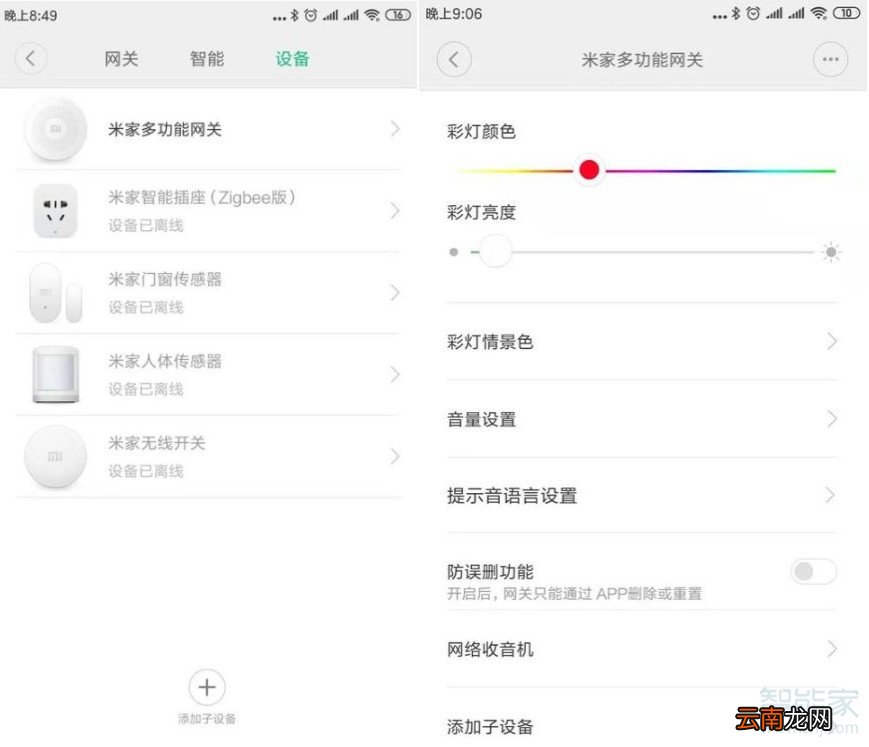
Task: Tap 彩灯亮度 label
Action: (481, 212)
